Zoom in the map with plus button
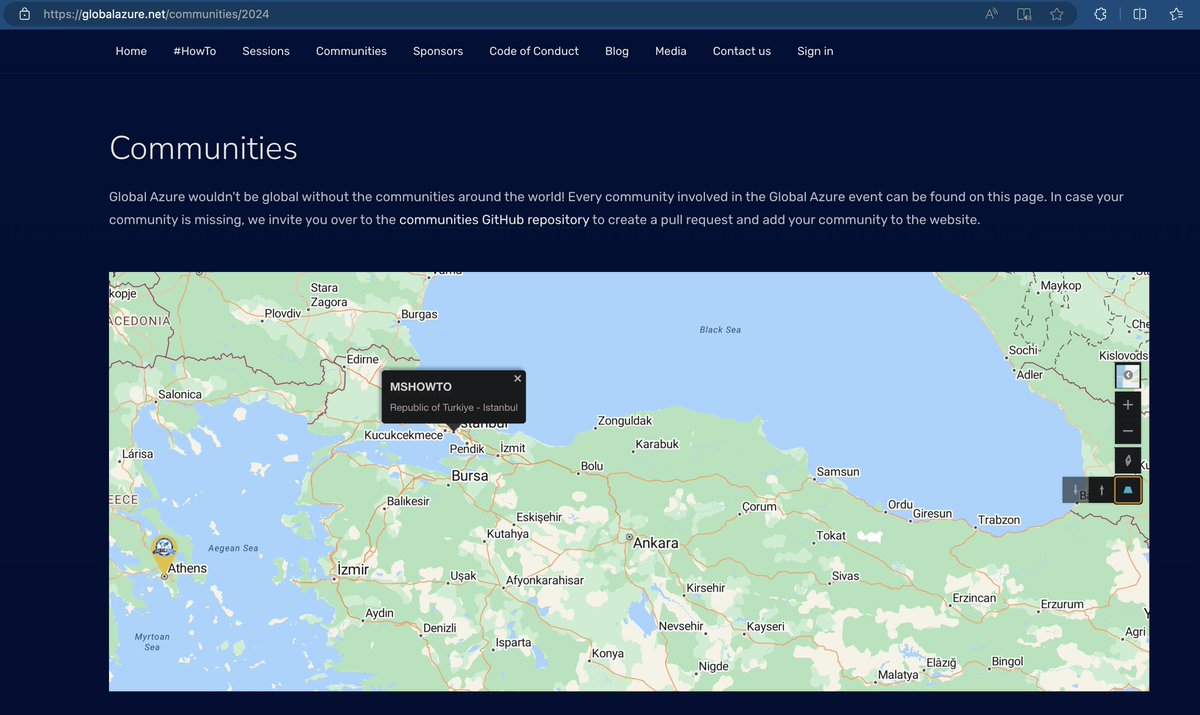 click(1128, 405)
